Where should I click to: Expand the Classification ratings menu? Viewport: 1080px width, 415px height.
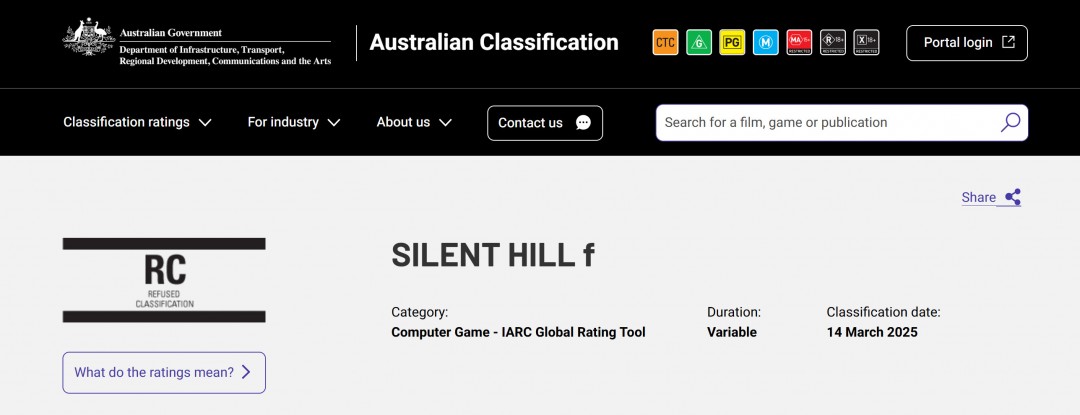point(137,122)
